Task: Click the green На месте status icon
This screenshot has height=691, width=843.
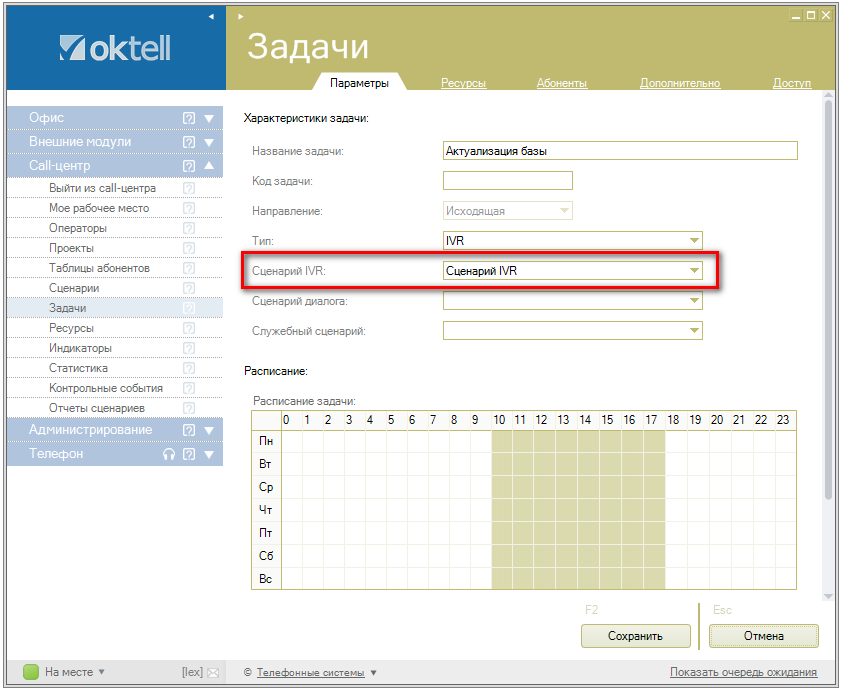Action: (30, 672)
